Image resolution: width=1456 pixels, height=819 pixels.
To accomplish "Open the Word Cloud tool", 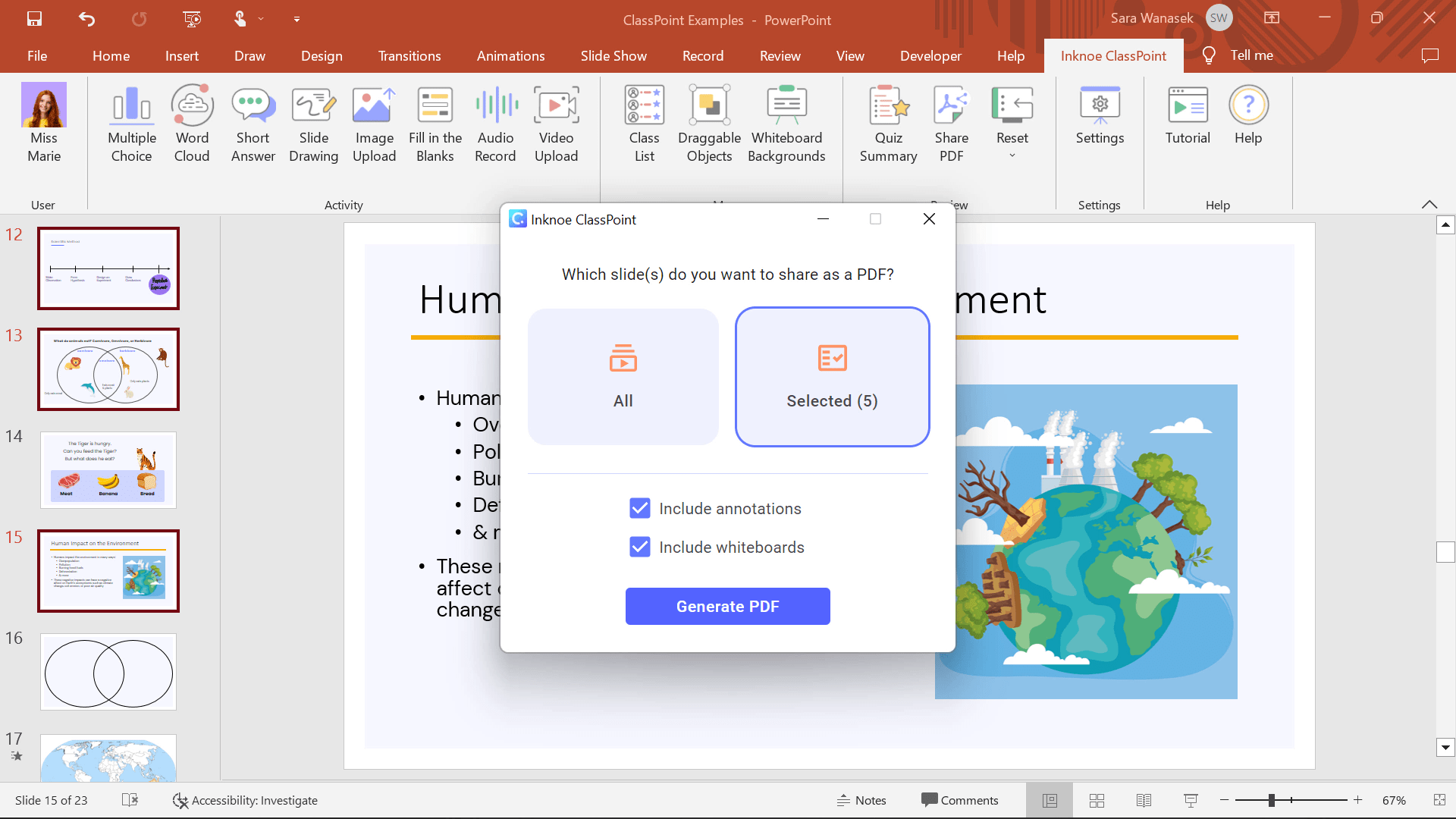I will (191, 120).
